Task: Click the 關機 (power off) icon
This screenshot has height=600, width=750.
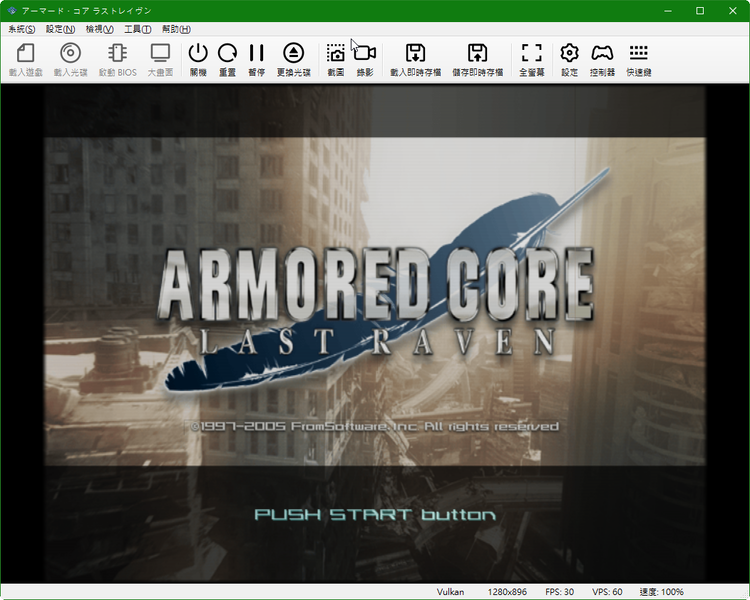Action: point(198,59)
